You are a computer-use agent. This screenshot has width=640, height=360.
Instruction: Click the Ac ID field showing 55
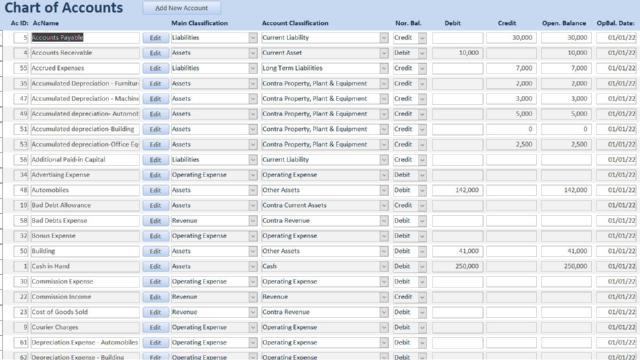pos(21,68)
